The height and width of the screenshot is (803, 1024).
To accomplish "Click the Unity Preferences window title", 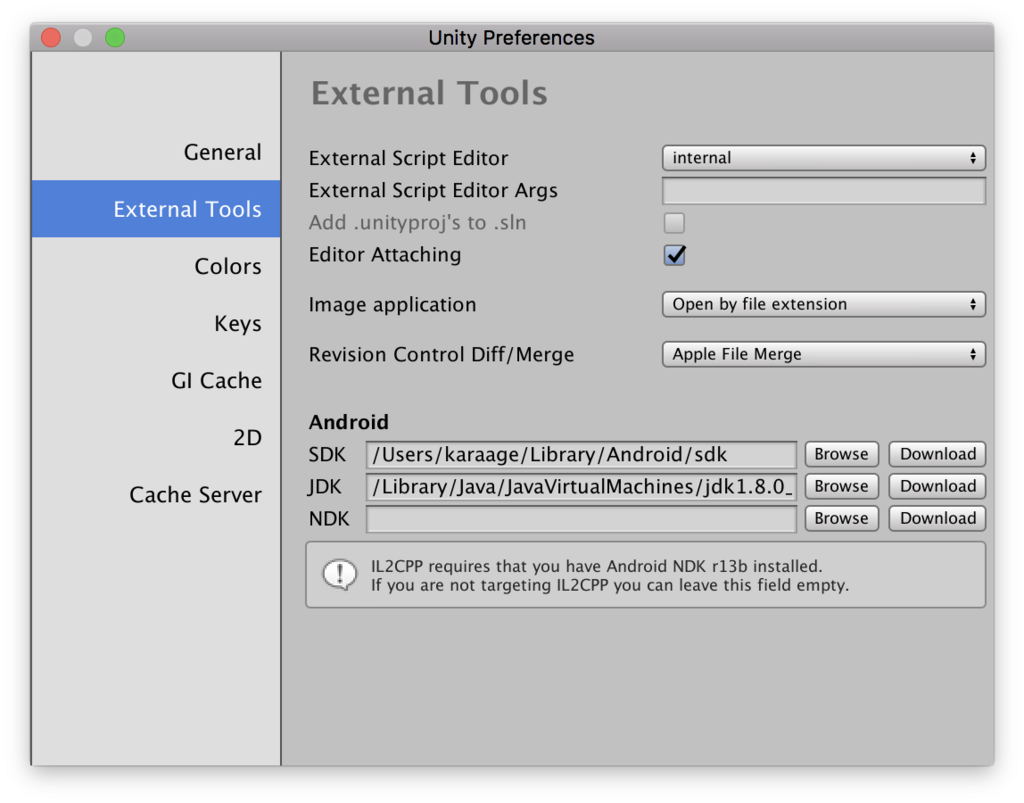I will pyautogui.click(x=511, y=38).
